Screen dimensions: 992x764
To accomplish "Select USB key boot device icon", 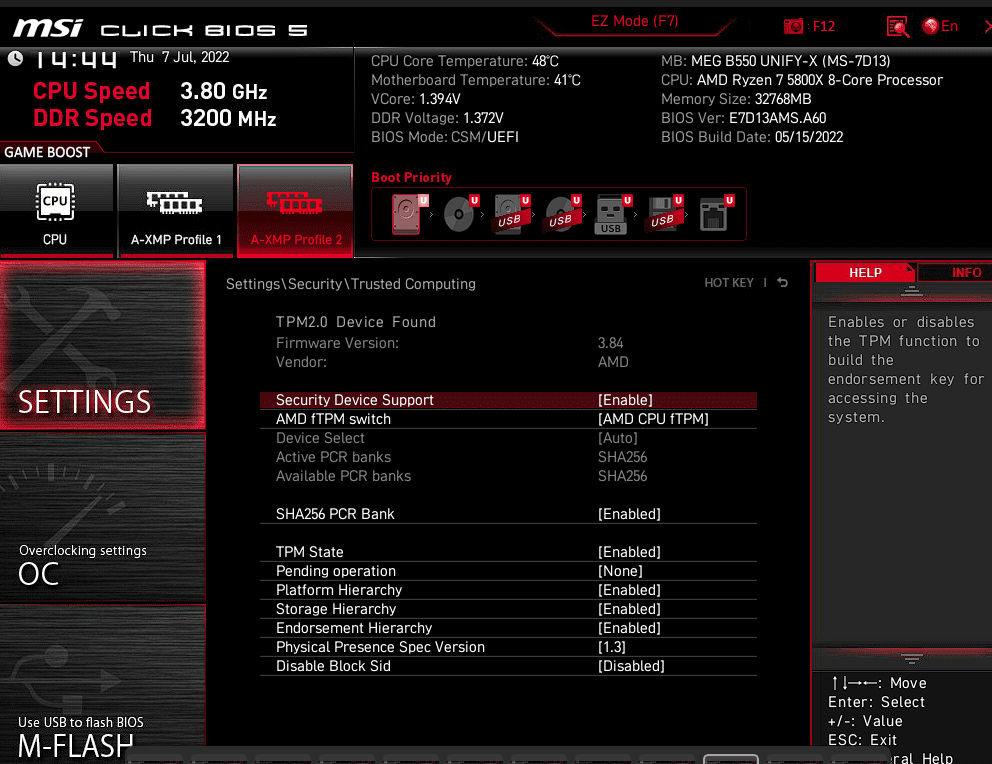I will point(611,214).
